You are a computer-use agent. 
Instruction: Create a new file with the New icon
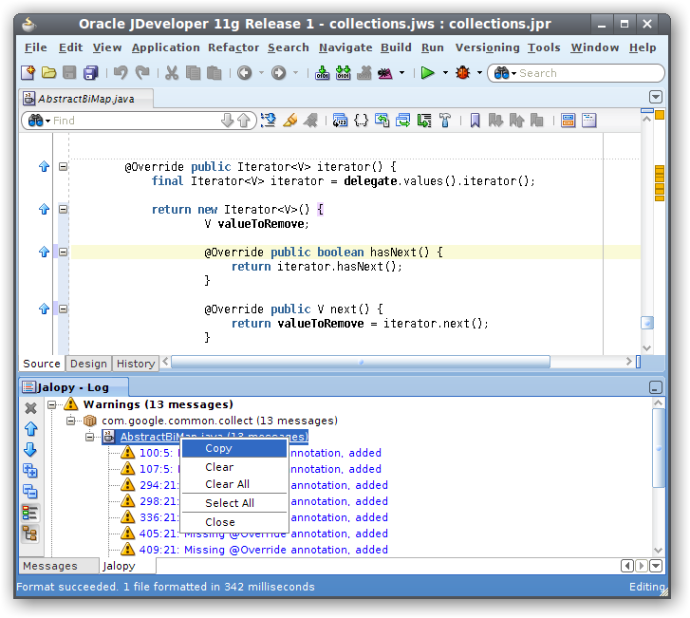[28, 73]
